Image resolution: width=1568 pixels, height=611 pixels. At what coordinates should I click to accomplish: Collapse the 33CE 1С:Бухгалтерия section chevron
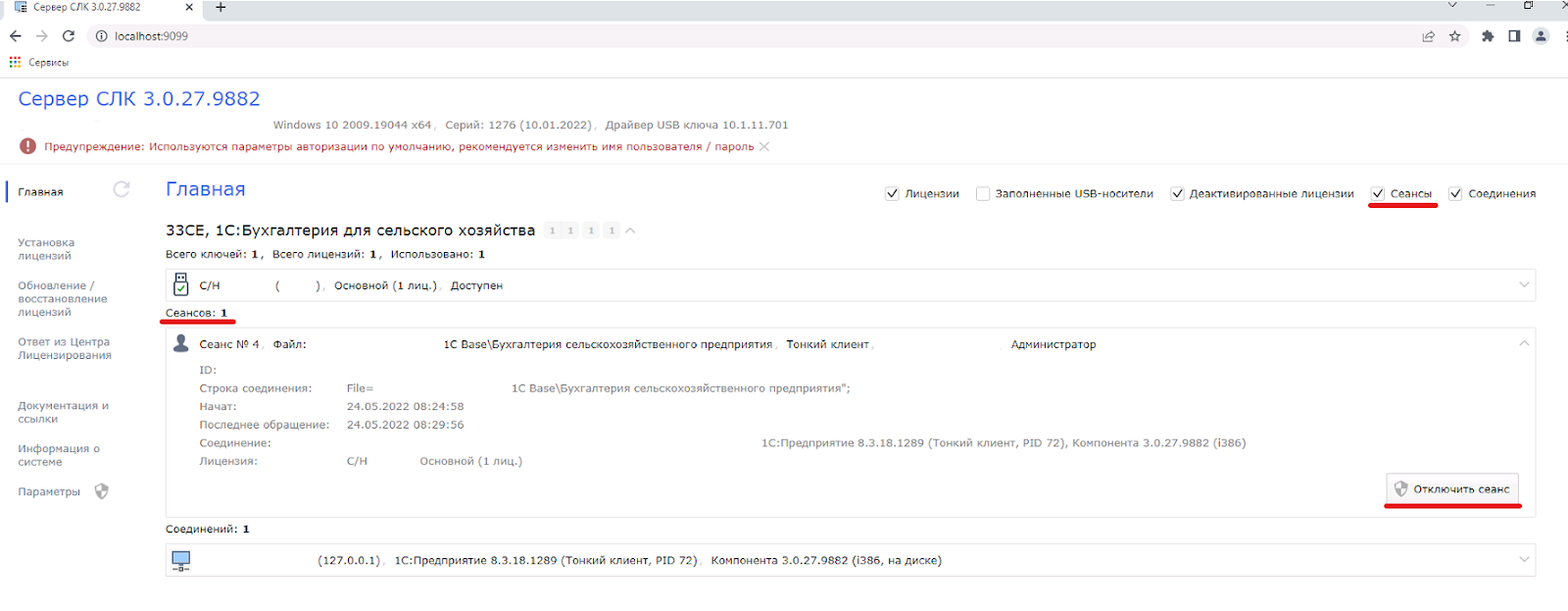click(630, 230)
